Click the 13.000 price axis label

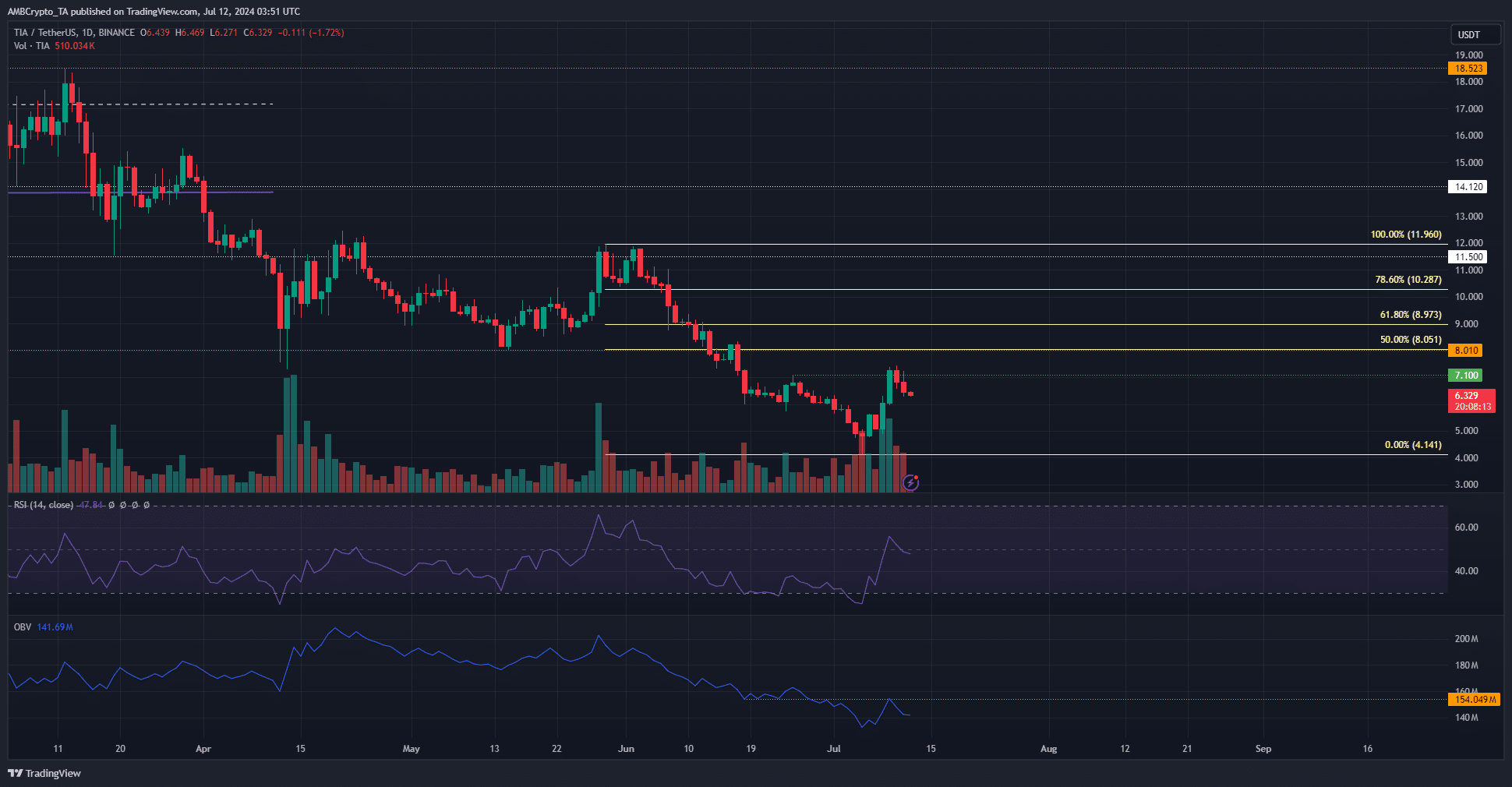point(1469,217)
